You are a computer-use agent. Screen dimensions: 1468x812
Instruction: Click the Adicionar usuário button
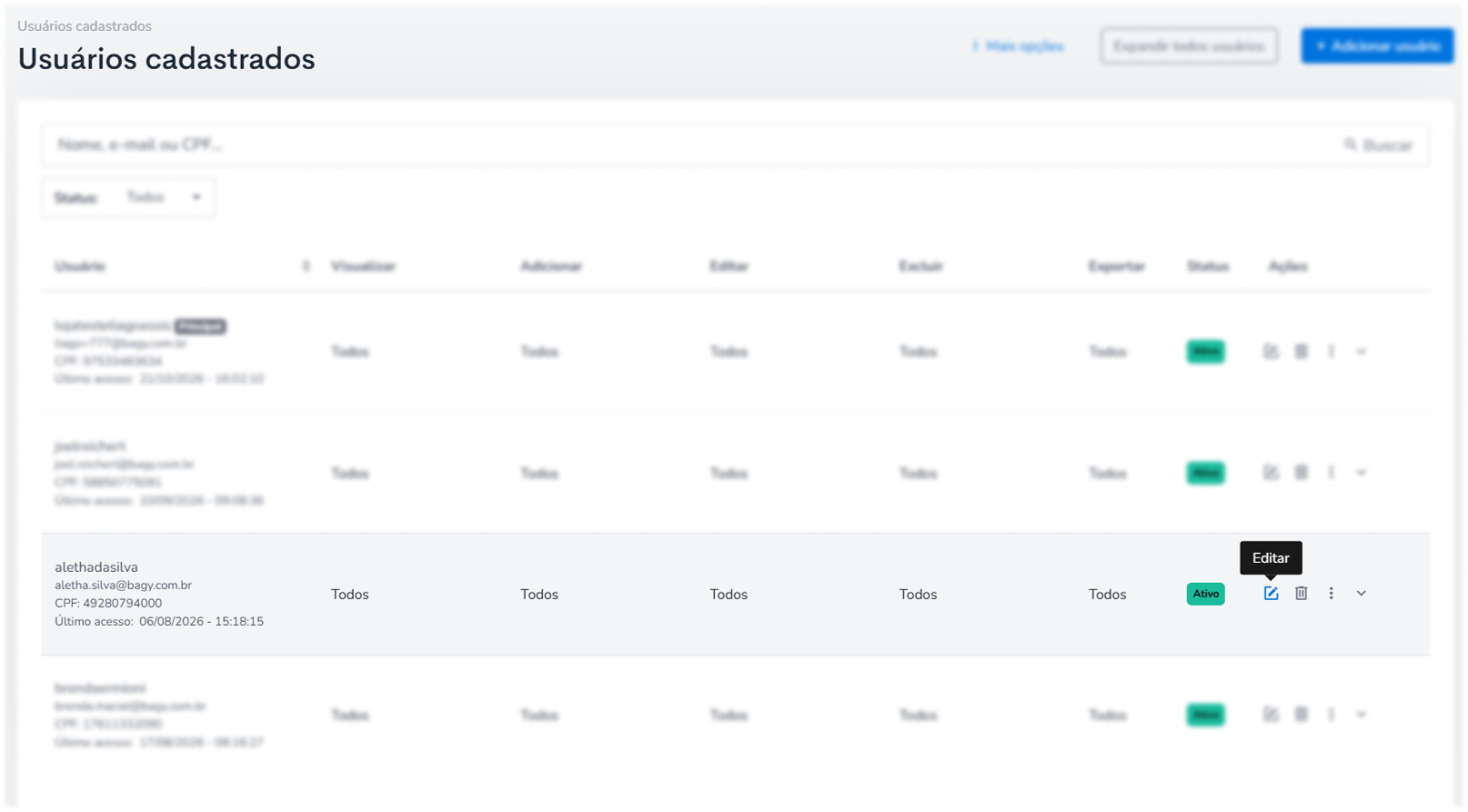(1377, 46)
